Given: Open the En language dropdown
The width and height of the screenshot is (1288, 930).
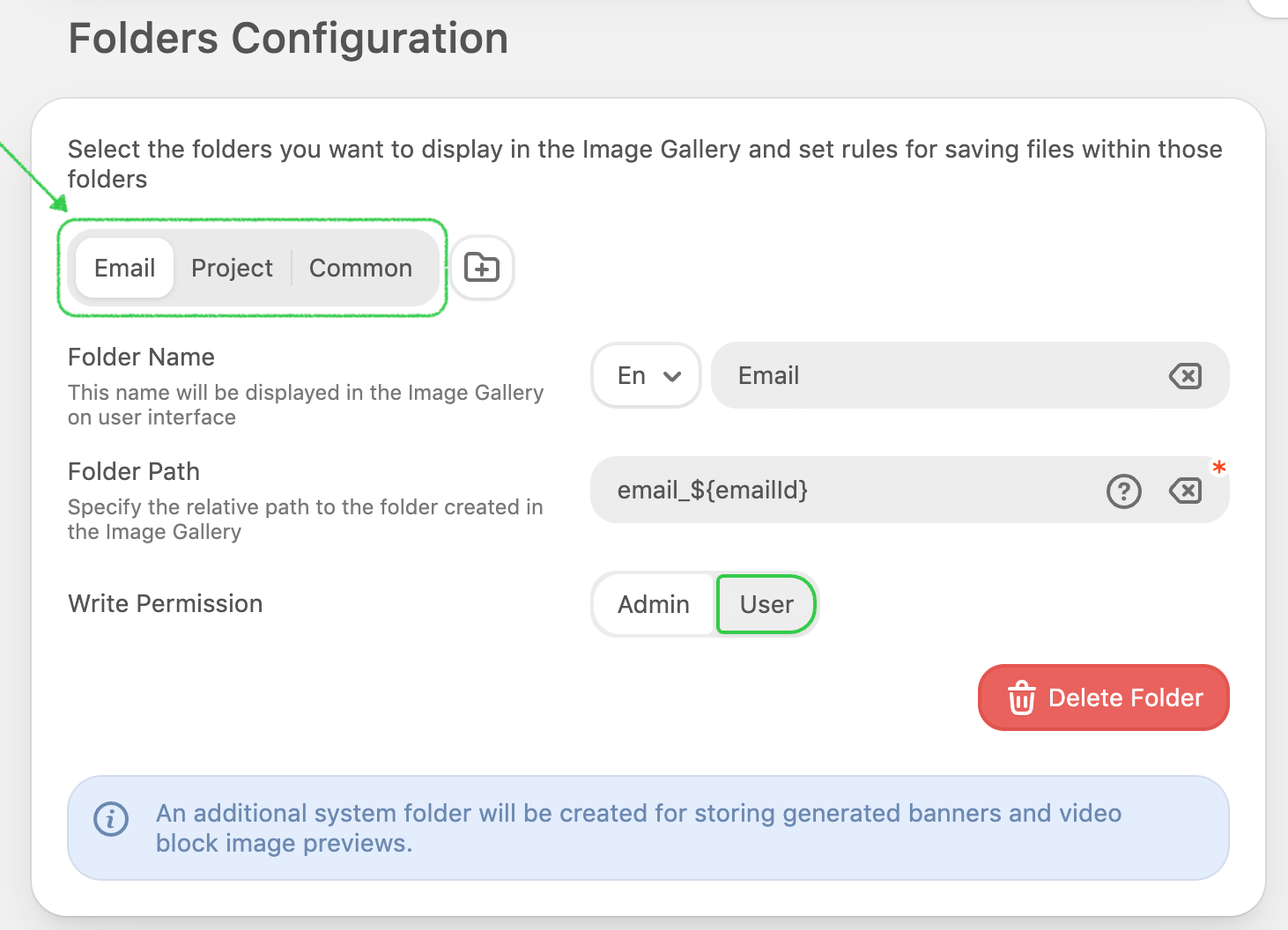Looking at the screenshot, I should (645, 376).
